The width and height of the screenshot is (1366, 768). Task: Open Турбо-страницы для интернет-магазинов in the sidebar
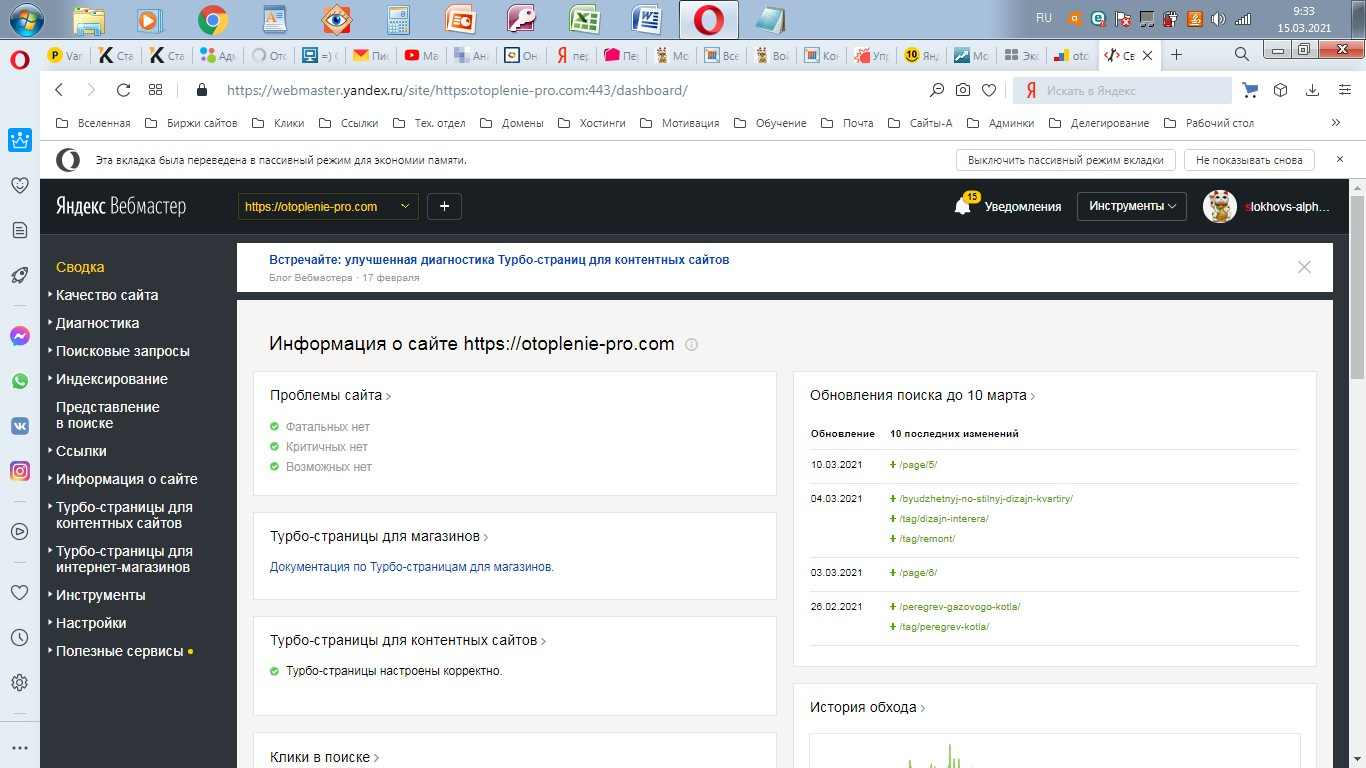[124, 559]
